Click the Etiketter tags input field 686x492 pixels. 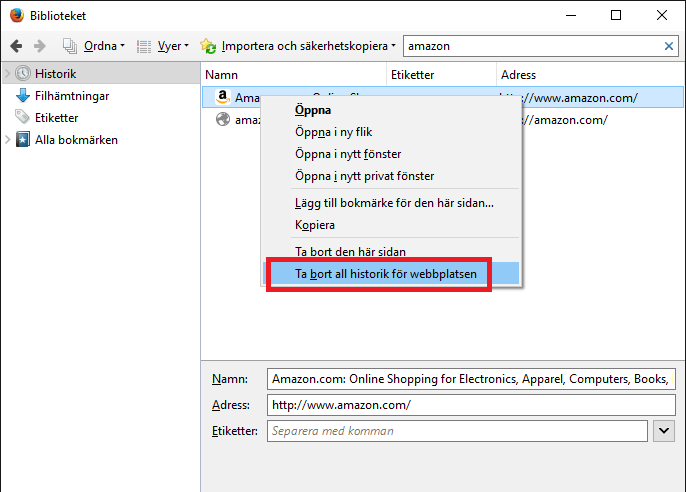tap(457, 431)
